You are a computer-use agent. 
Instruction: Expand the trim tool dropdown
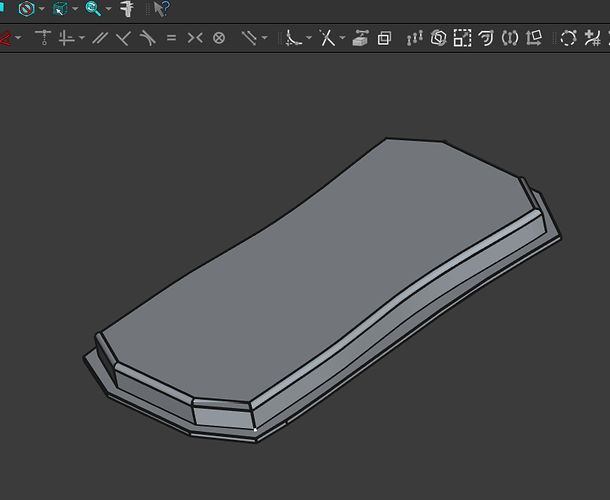click(342, 38)
